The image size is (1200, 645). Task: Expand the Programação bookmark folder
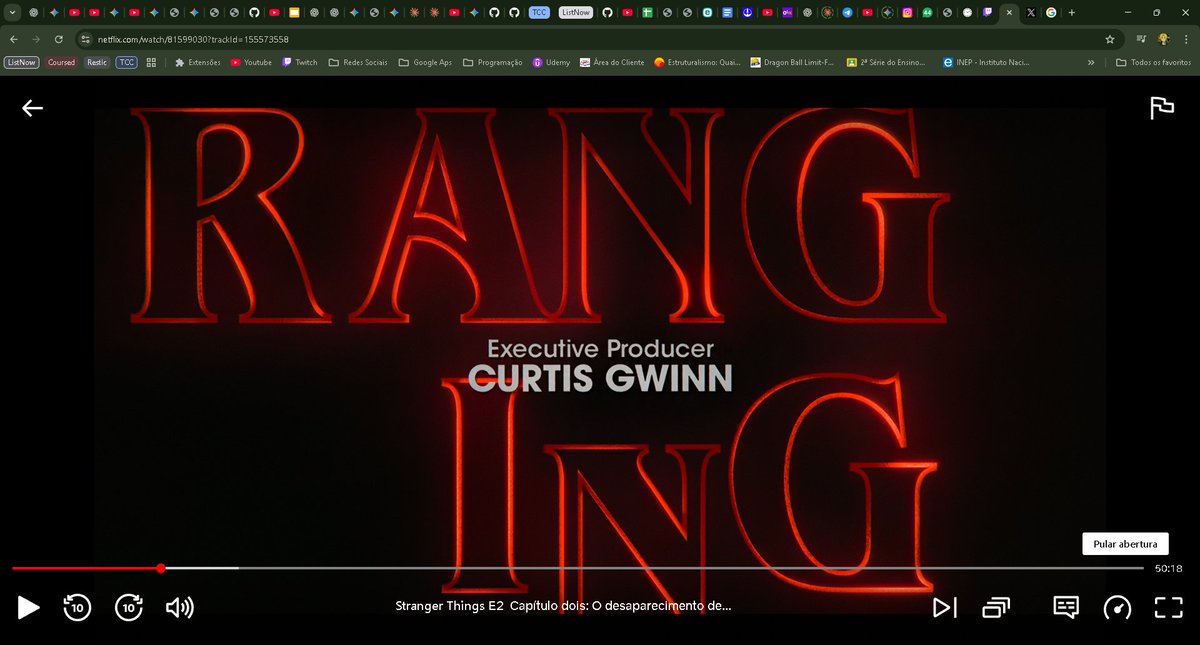click(493, 62)
